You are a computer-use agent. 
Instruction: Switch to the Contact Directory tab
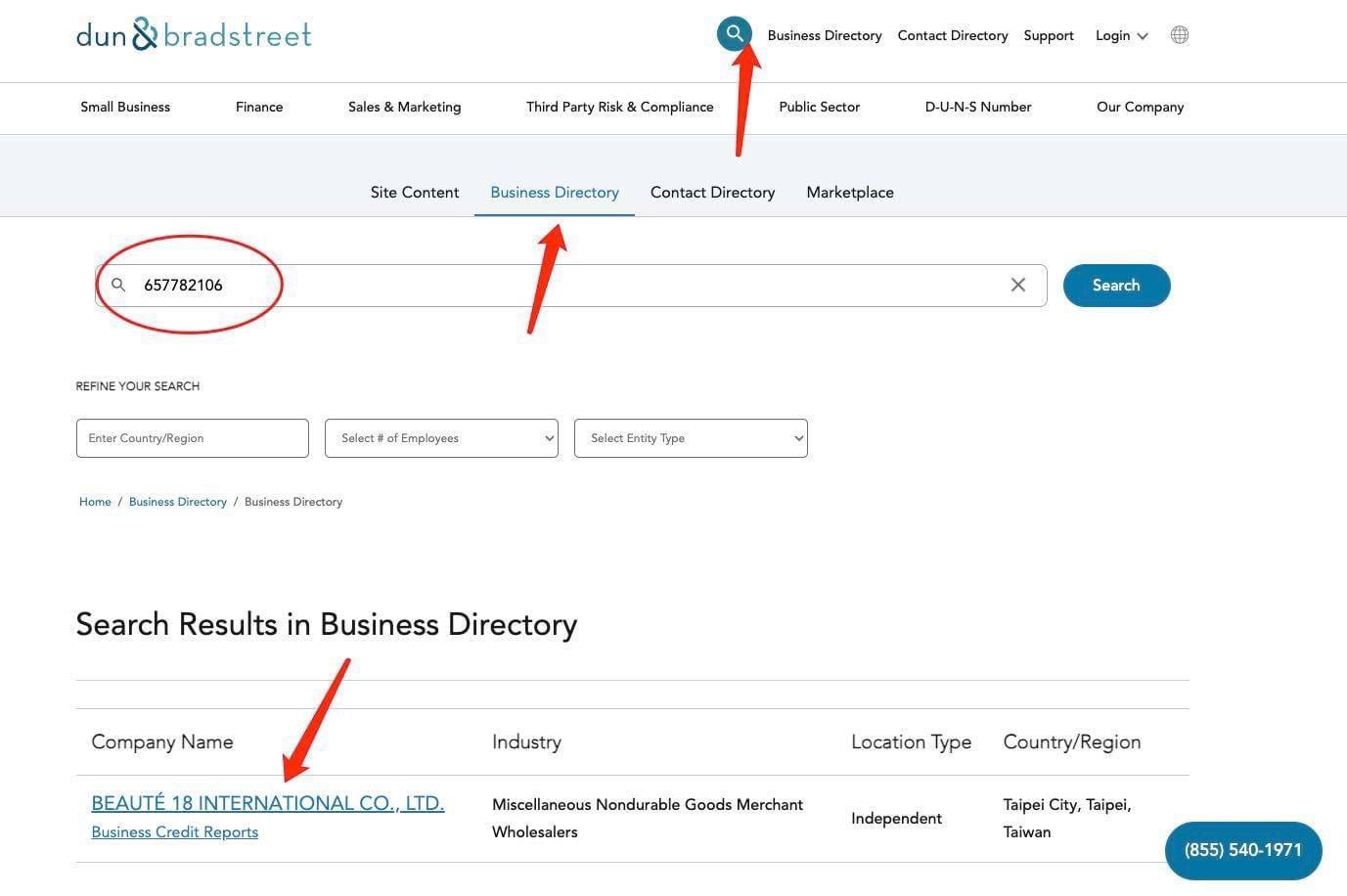(712, 193)
